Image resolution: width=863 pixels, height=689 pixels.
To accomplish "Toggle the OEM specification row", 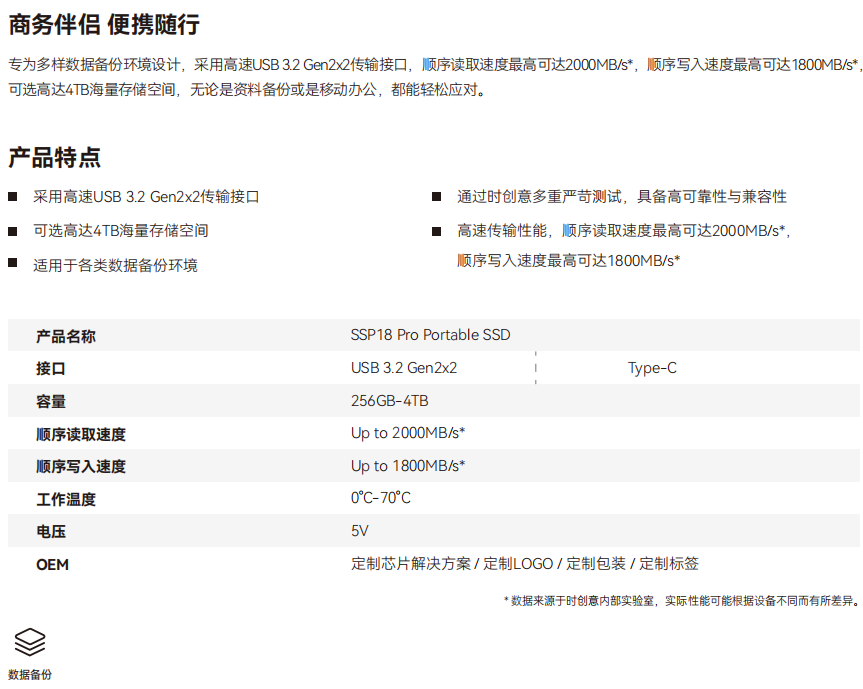I will (x=430, y=563).
